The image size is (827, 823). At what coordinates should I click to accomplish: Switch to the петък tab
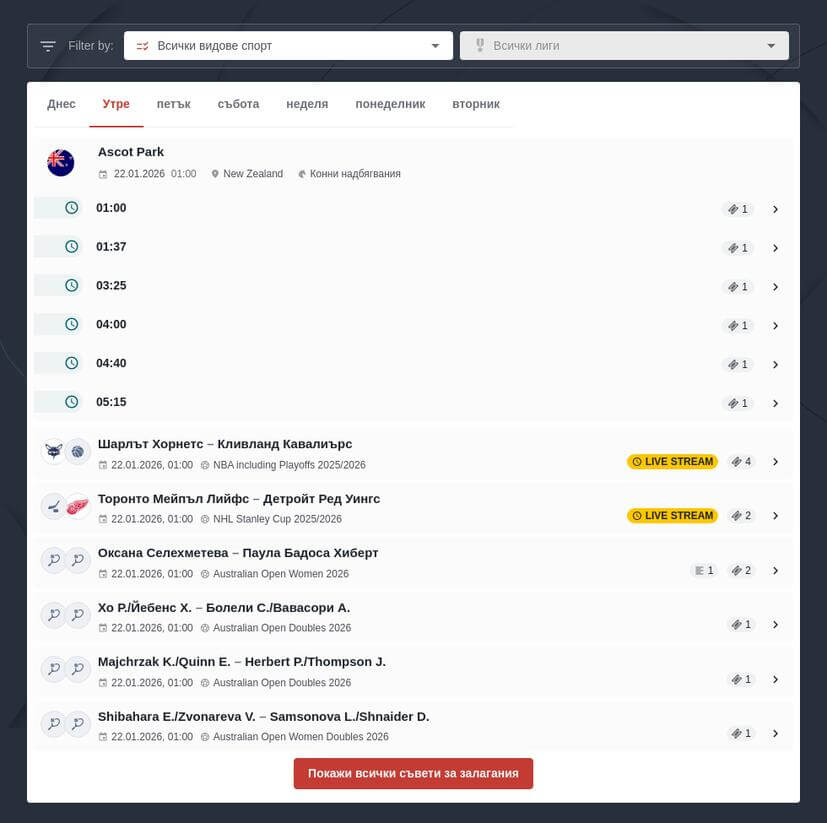pos(174,103)
